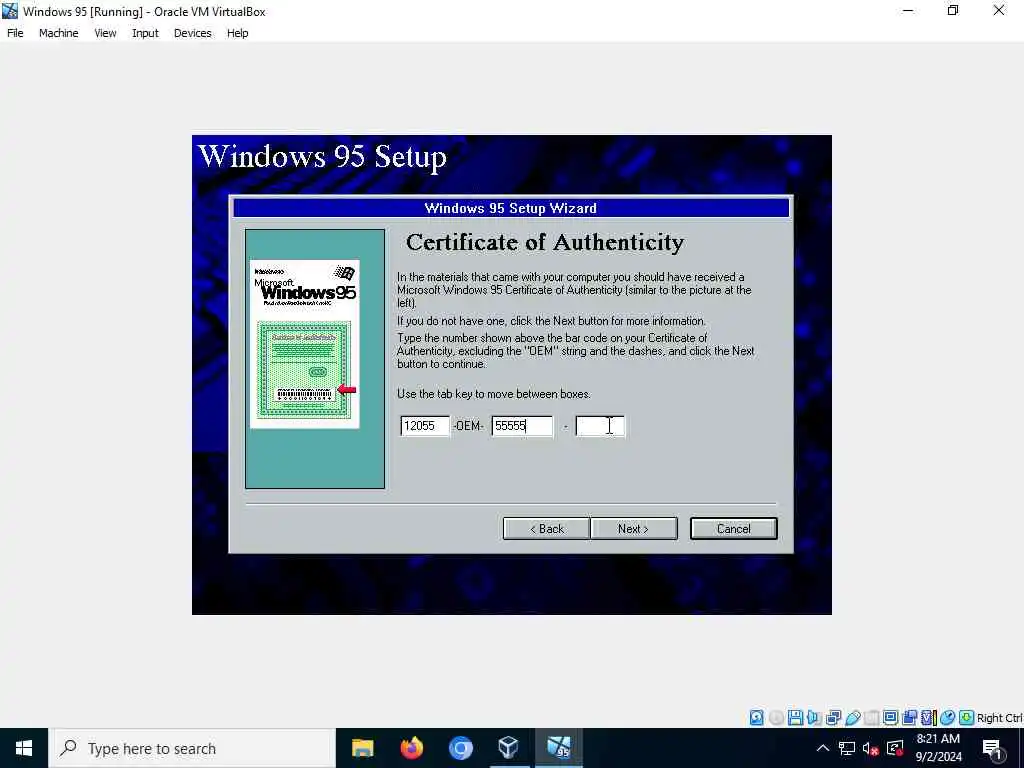This screenshot has width=1024, height=768.
Task: Click the Back button in Setup Wizard
Action: pyautogui.click(x=547, y=528)
